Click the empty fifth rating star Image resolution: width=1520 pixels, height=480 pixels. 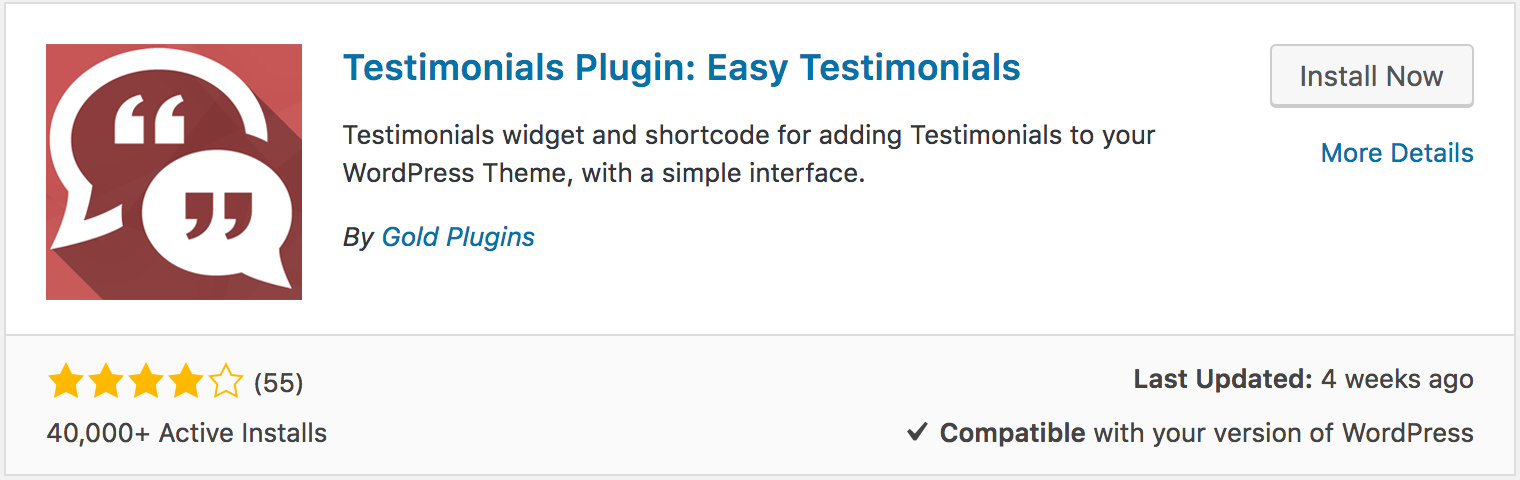click(x=225, y=381)
